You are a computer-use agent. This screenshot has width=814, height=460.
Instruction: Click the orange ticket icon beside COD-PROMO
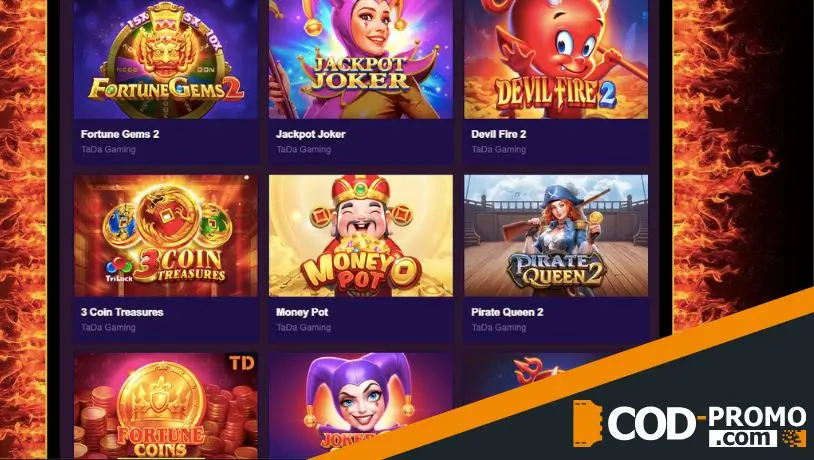pos(587,424)
